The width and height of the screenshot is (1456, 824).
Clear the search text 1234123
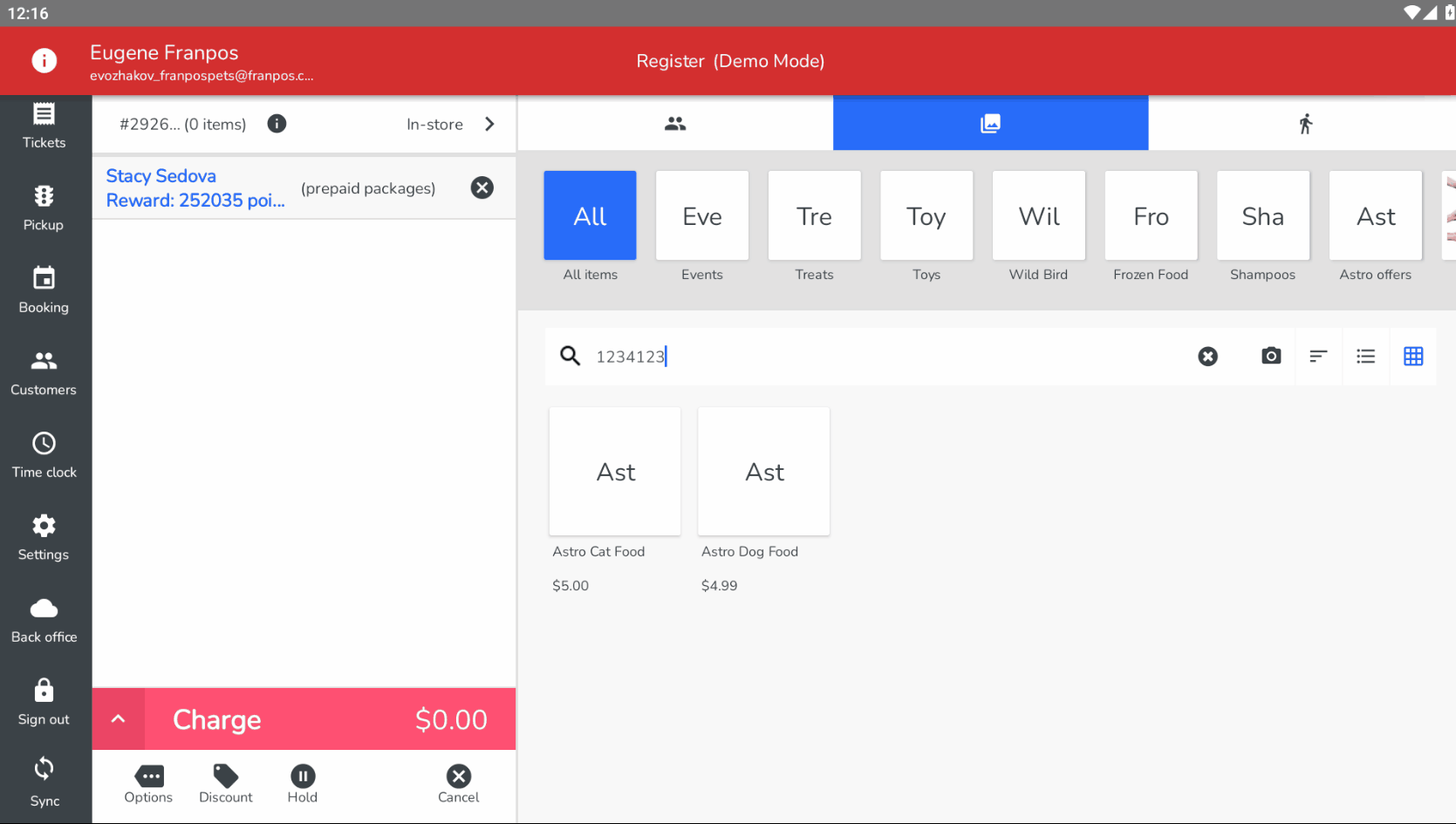pos(1208,356)
